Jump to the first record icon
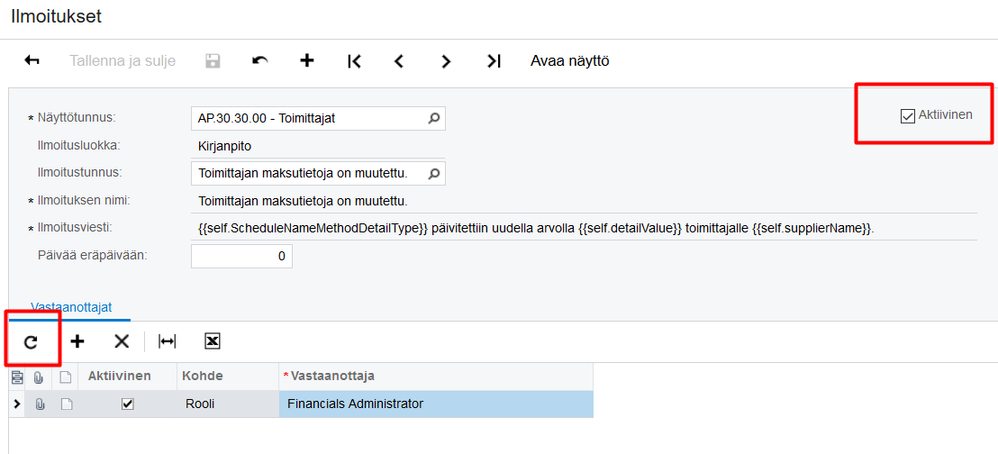 (x=355, y=61)
